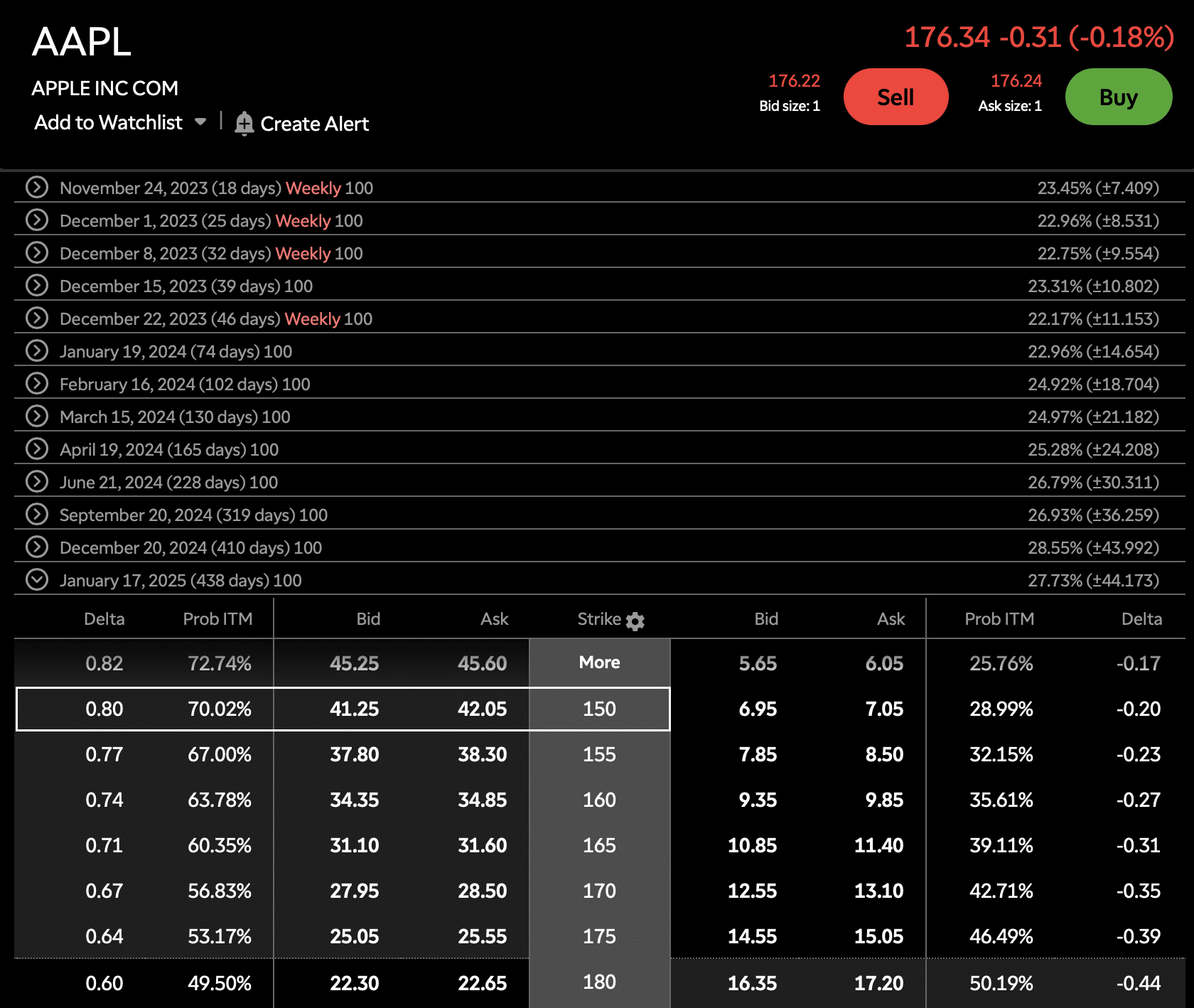Viewport: 1194px width, 1008px height.
Task: Click the call-side Delta column header
Action: coord(104,618)
